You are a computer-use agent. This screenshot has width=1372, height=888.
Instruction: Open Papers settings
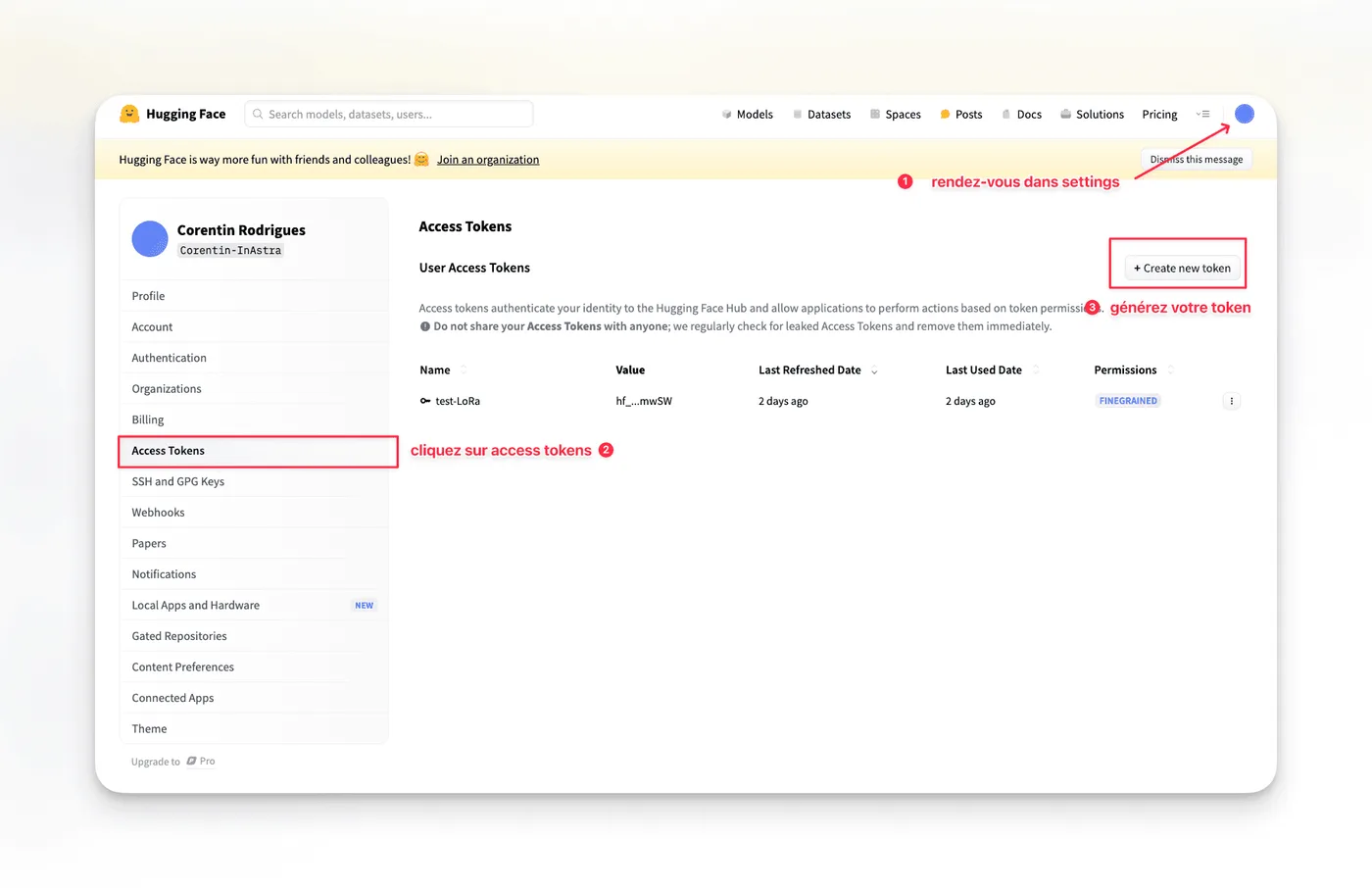pos(254,543)
